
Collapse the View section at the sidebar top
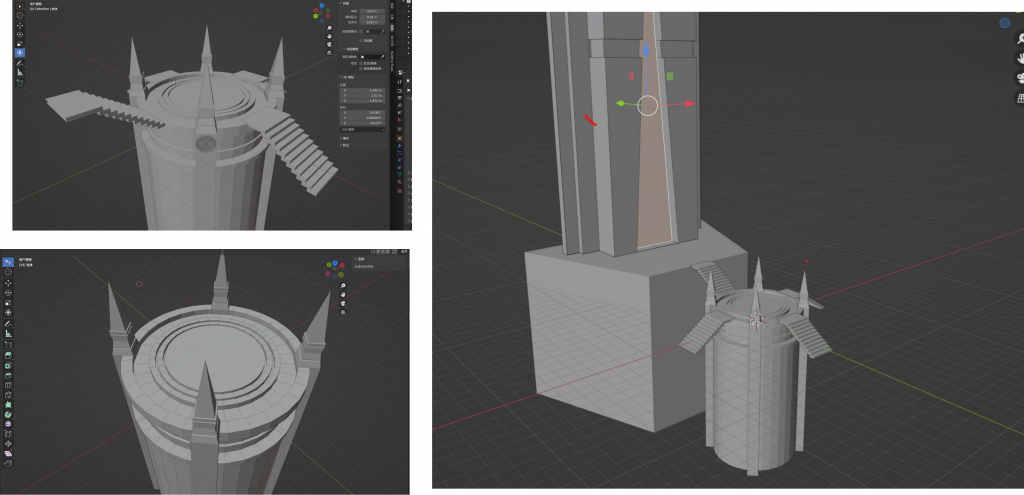pyautogui.click(x=343, y=3)
